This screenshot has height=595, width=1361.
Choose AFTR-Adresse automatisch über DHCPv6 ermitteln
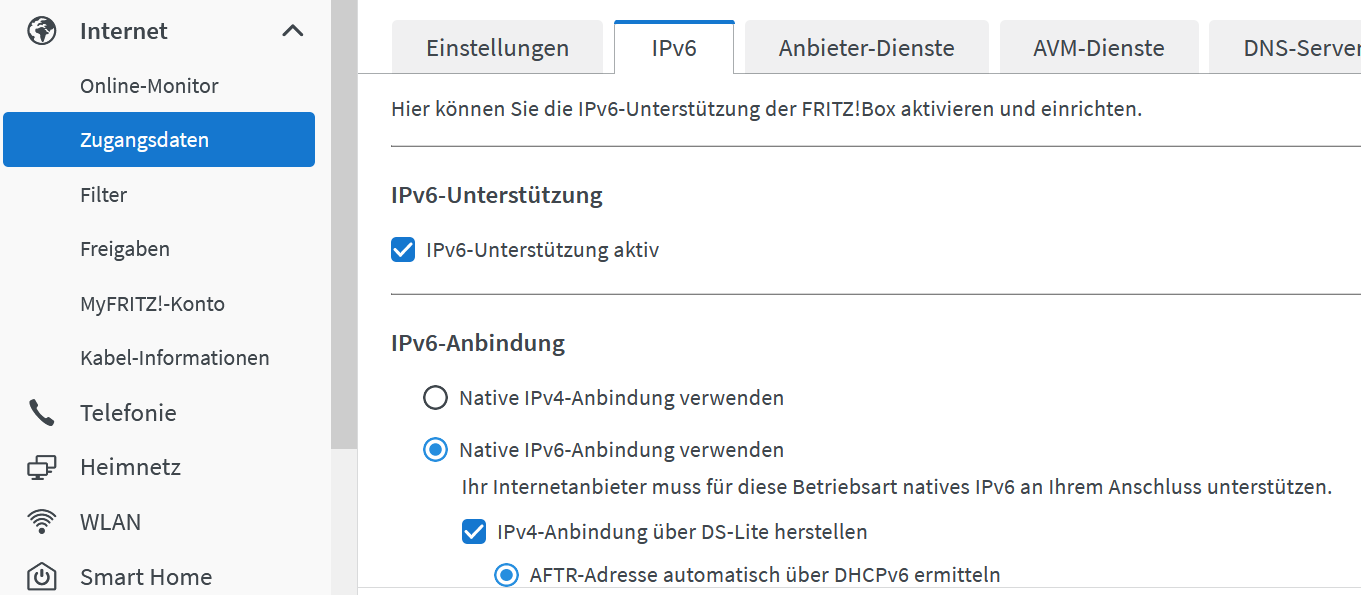508,574
